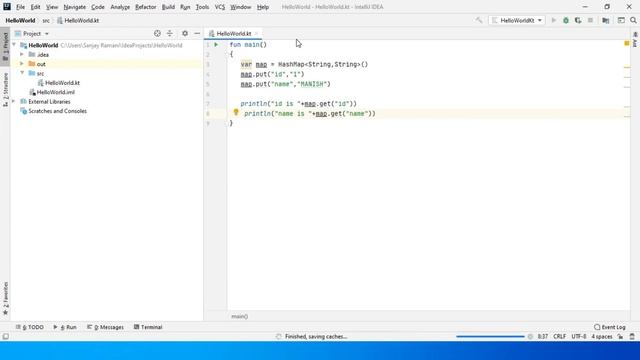Click the tool windows quick access icon in status bar
The image size is (640, 360).
5,336
